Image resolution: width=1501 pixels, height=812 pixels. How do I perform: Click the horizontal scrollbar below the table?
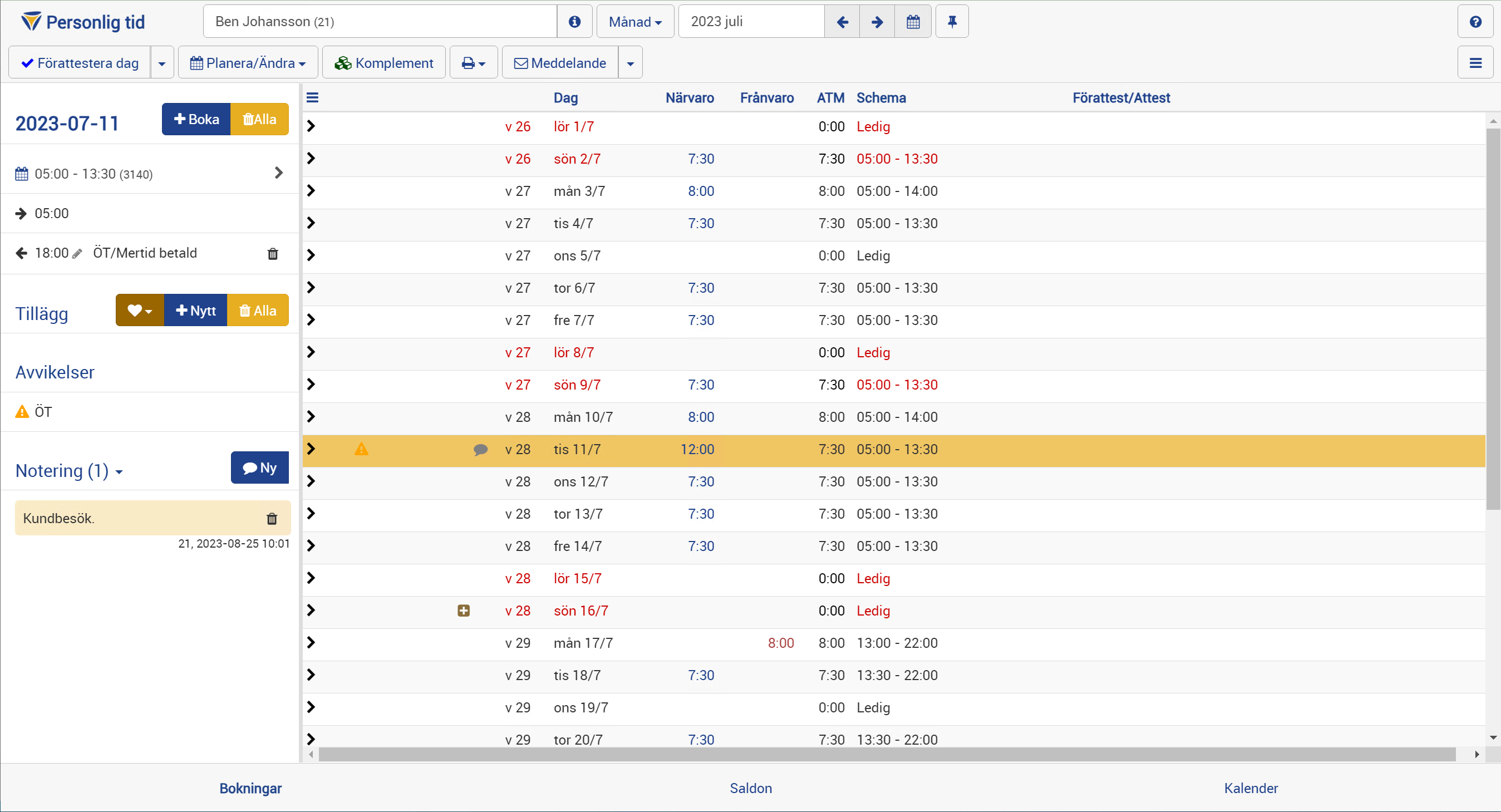pos(887,754)
